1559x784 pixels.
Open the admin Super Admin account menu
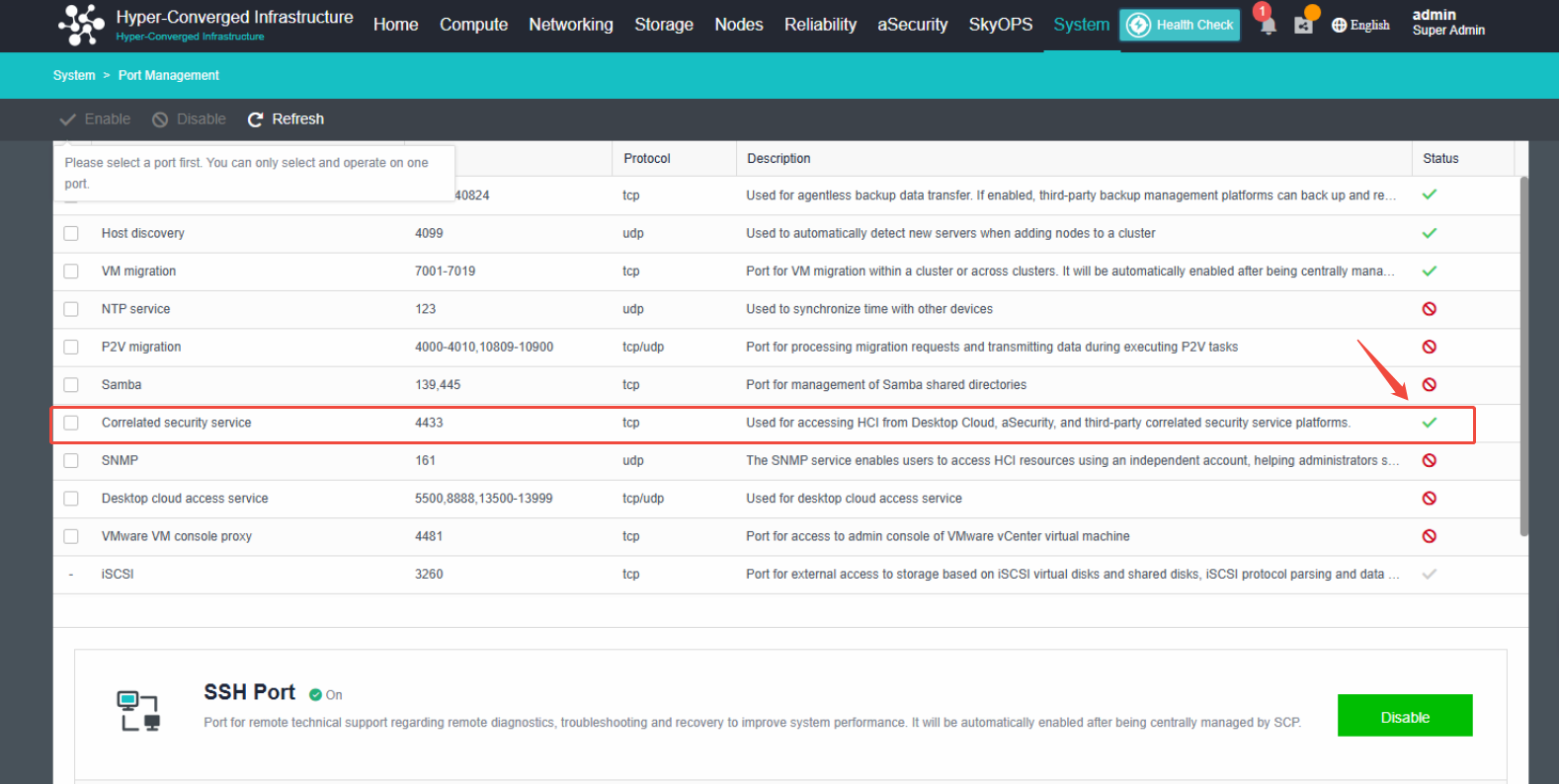[1448, 23]
